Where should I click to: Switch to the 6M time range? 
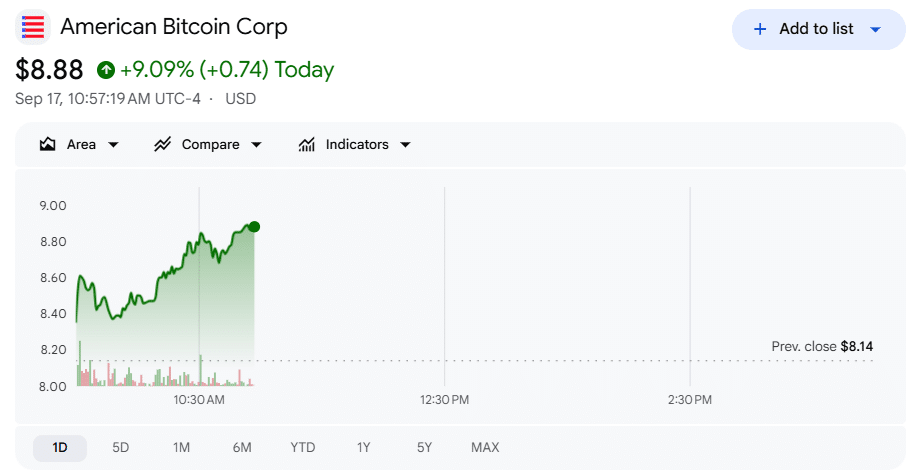click(242, 448)
